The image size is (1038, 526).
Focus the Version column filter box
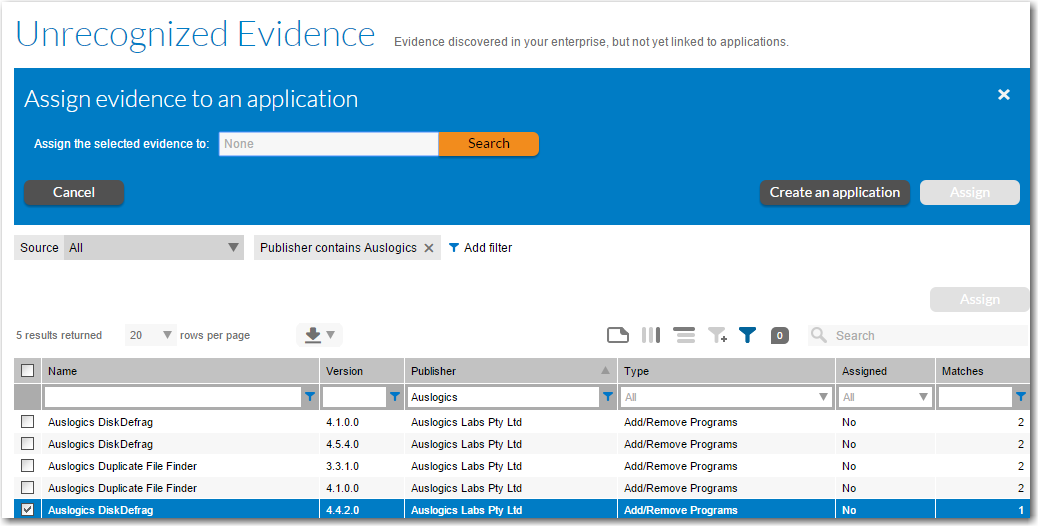click(x=355, y=397)
